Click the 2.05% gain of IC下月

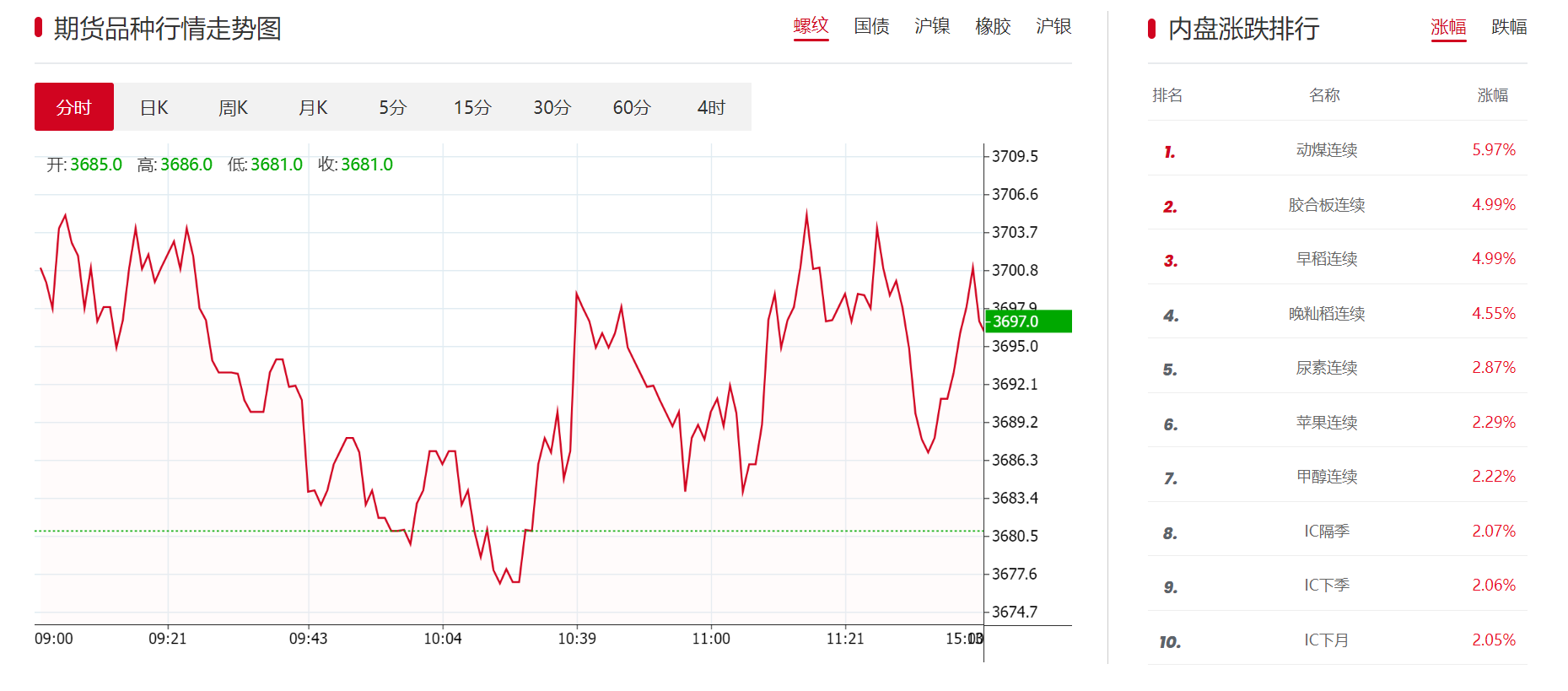coord(1494,640)
